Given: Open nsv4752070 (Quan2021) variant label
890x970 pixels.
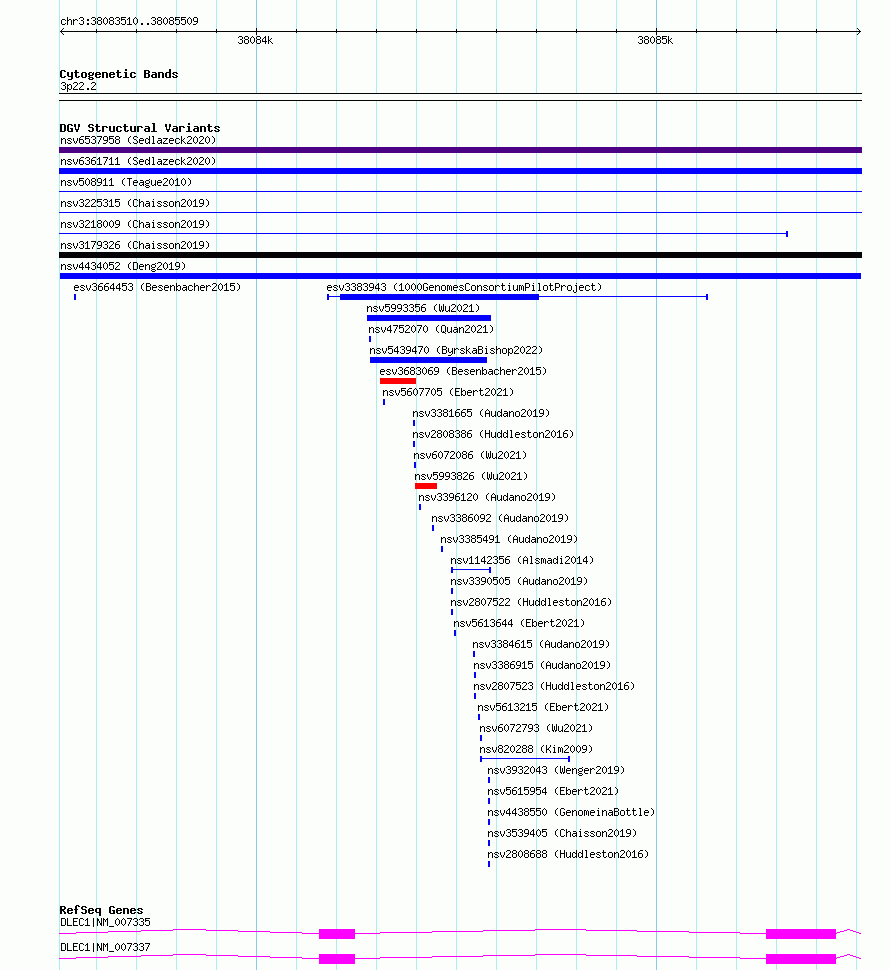Looking at the screenshot, I should pyautogui.click(x=431, y=330).
